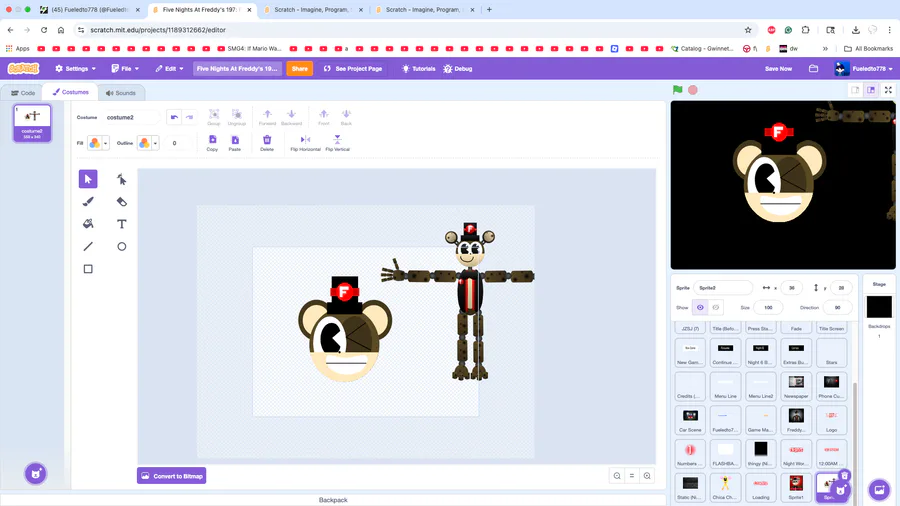Open the My Stuff folder icon

point(813,68)
